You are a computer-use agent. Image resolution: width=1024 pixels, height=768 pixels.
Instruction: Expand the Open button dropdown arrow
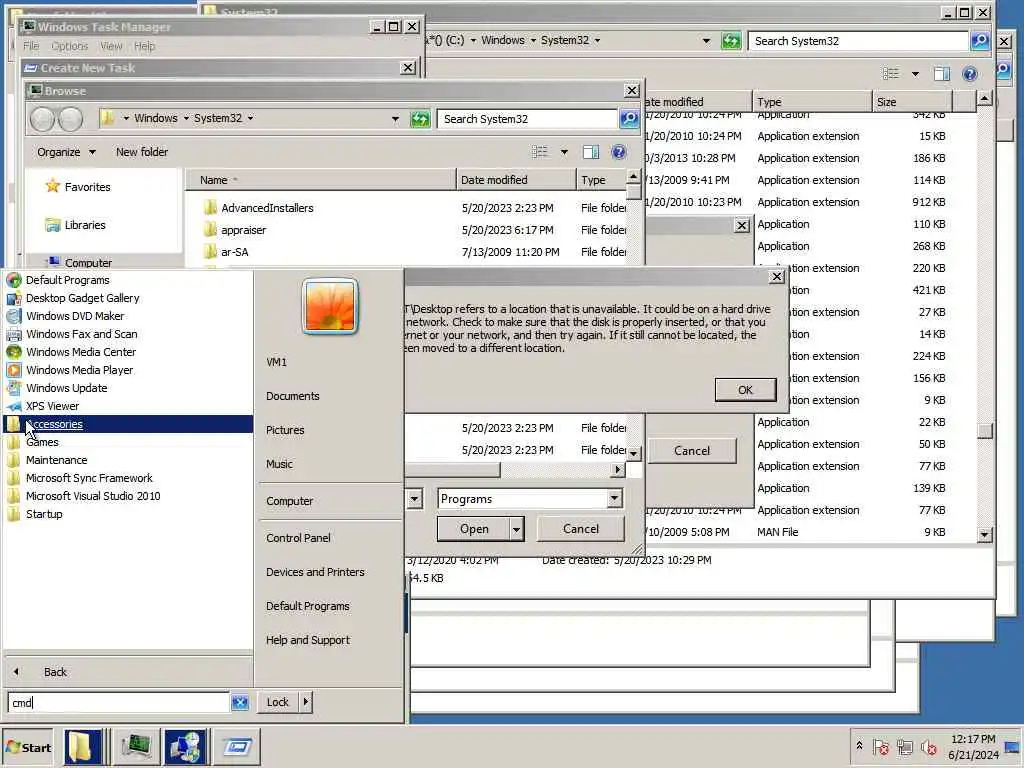pyautogui.click(x=517, y=529)
